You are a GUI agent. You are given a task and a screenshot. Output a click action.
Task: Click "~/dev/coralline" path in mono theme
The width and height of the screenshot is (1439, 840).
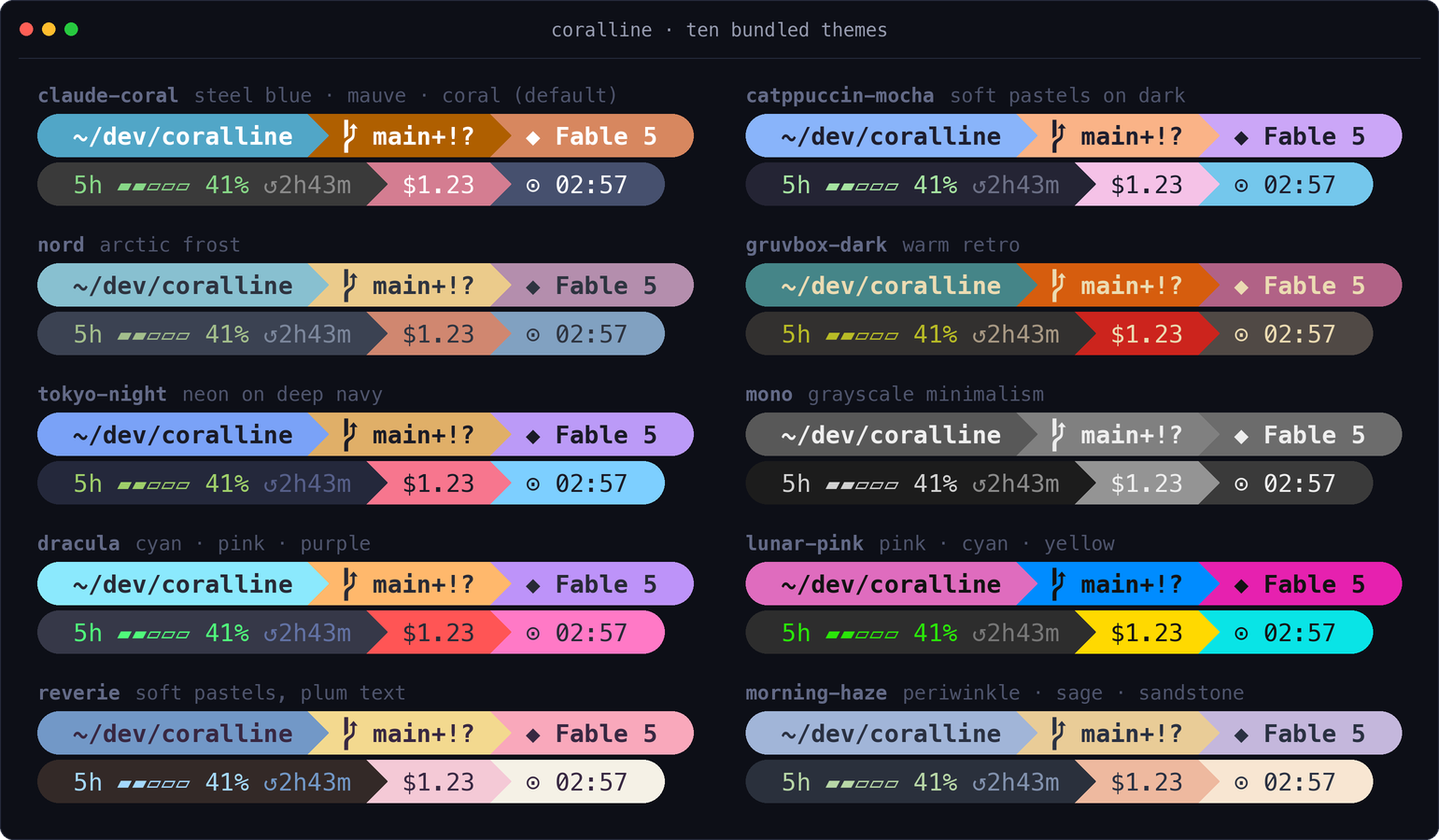click(891, 435)
